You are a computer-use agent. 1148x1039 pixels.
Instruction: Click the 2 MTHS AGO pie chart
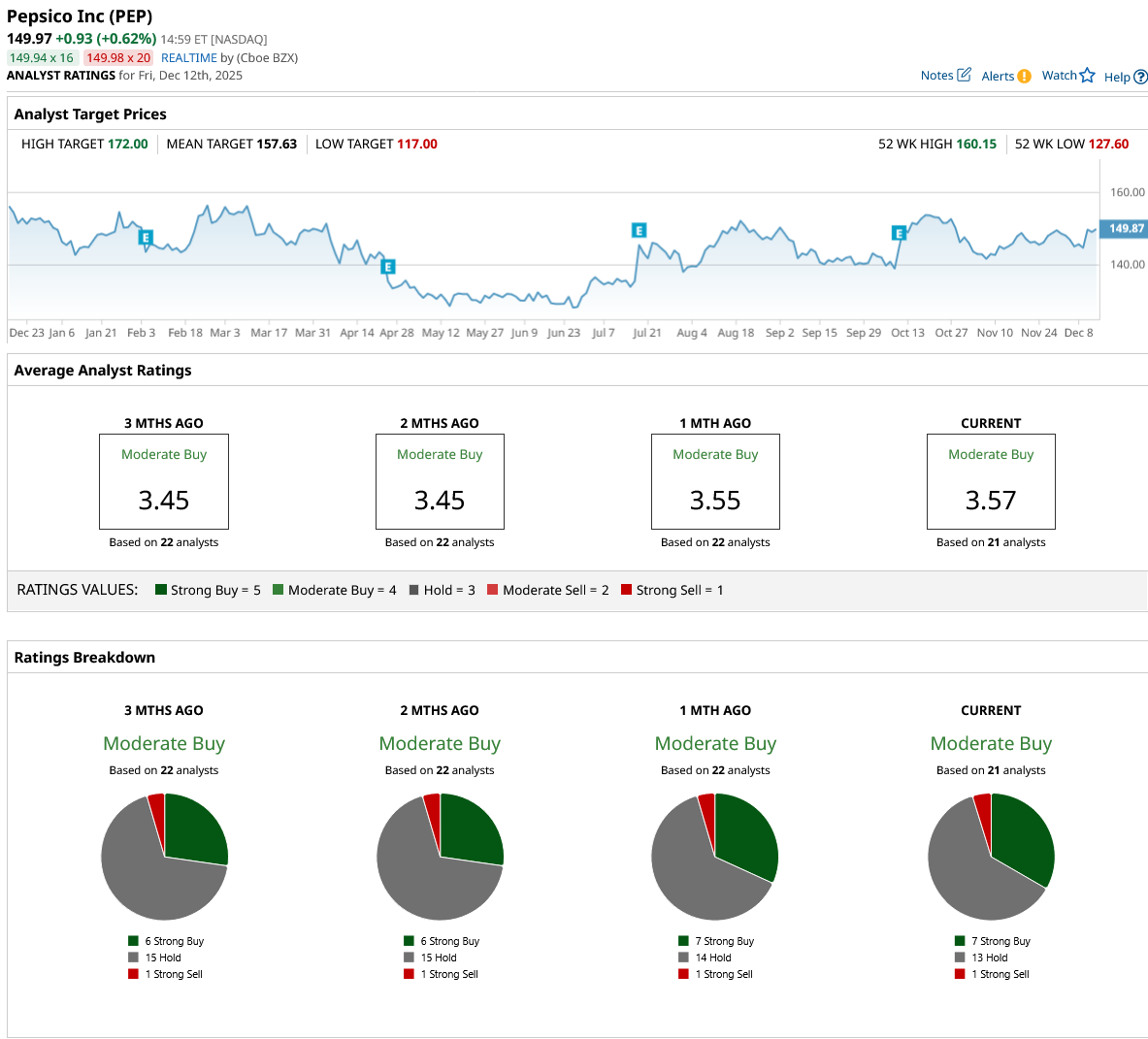click(440, 857)
